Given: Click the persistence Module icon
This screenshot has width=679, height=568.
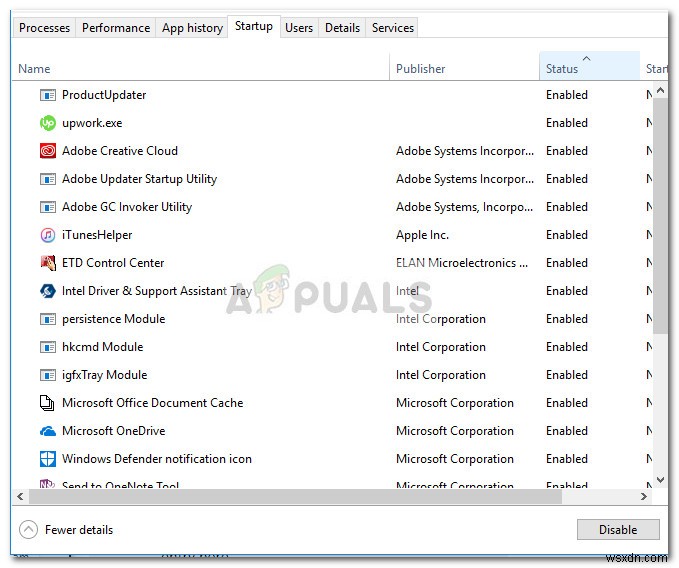Looking at the screenshot, I should coord(48,319).
